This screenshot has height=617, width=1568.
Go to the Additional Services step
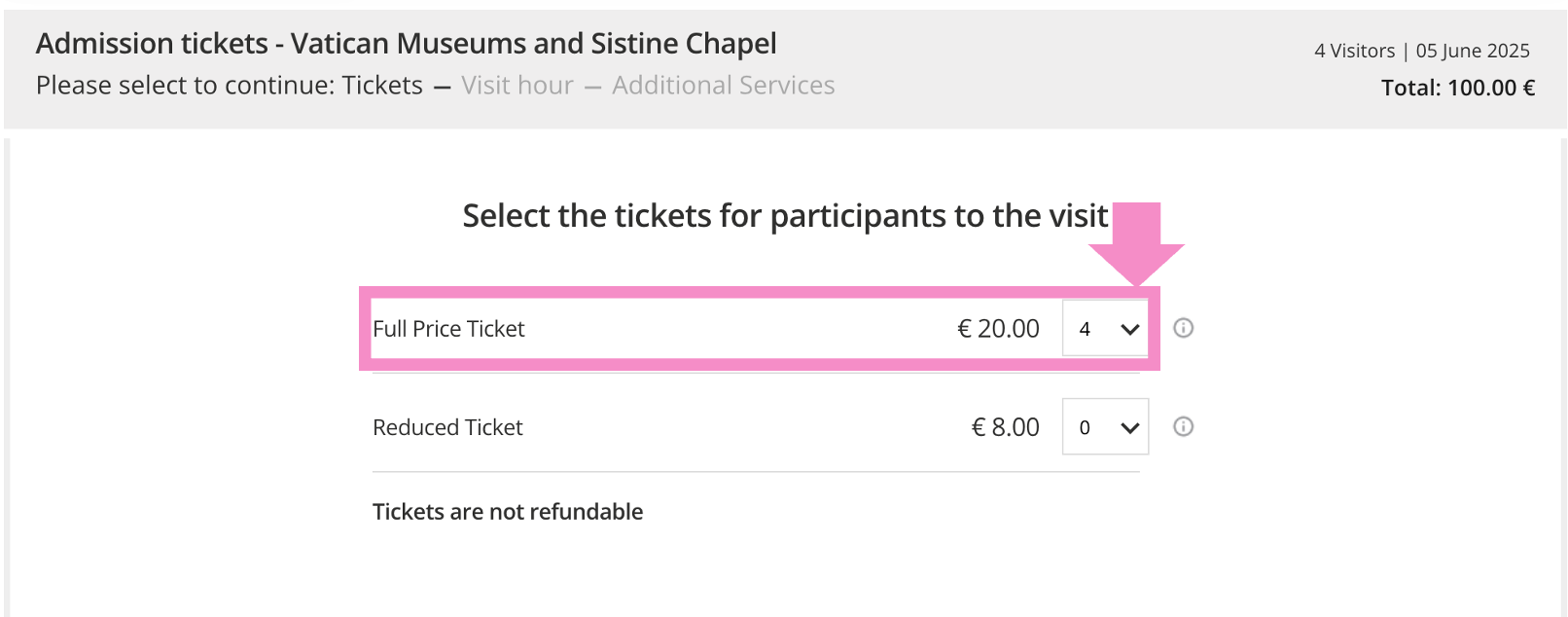click(723, 86)
